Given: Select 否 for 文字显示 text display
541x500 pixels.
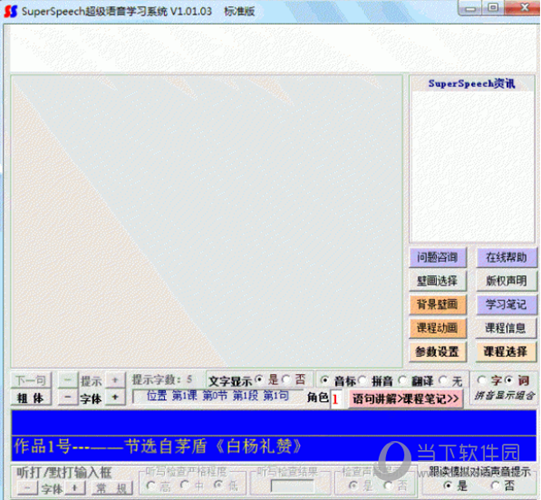Looking at the screenshot, I should (286, 380).
